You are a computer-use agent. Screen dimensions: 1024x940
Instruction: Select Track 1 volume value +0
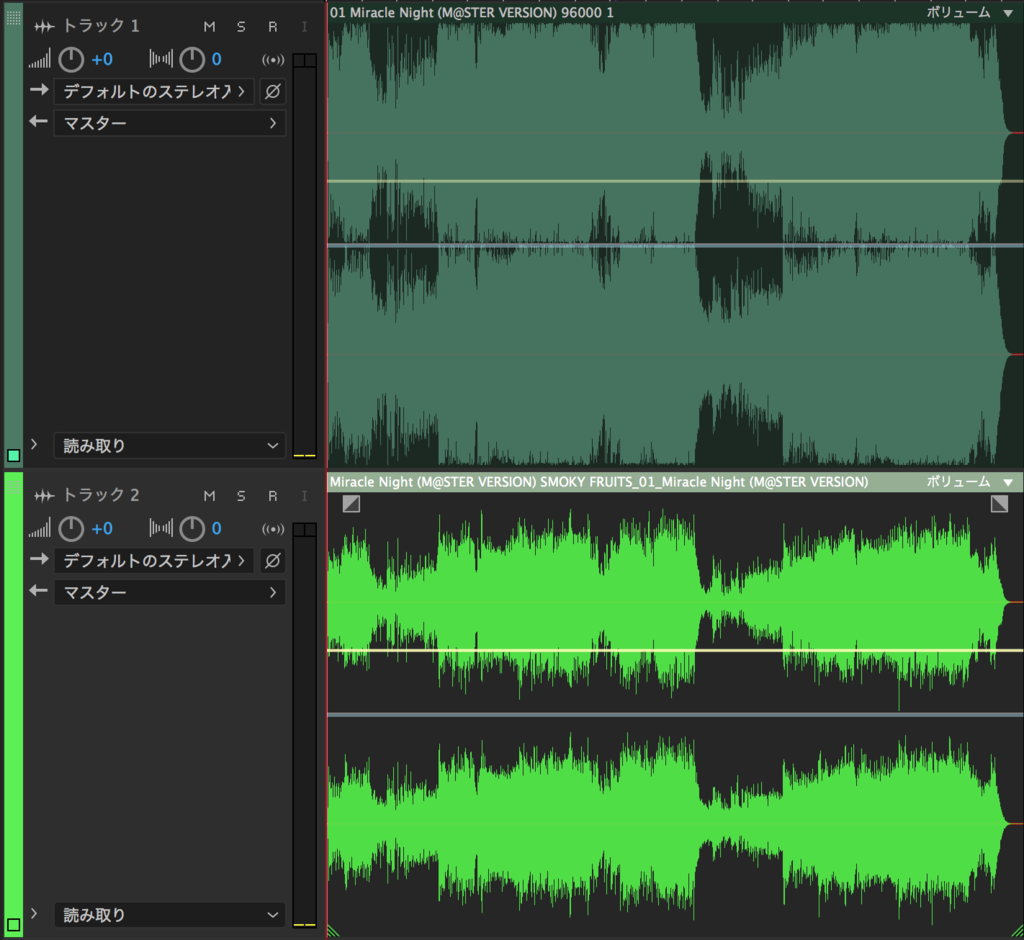coord(102,59)
